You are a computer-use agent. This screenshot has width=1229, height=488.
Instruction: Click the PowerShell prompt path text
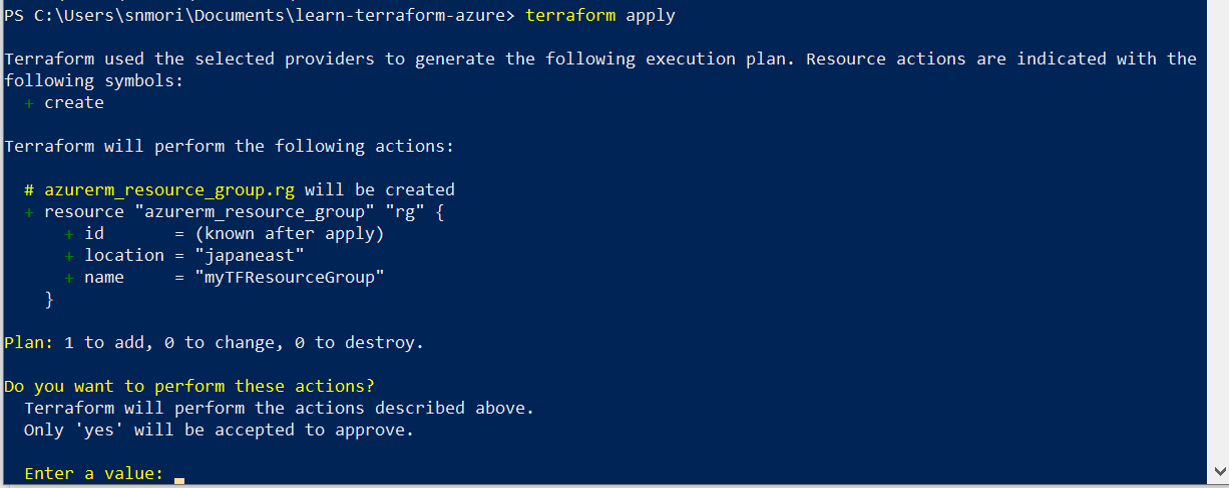(262, 15)
